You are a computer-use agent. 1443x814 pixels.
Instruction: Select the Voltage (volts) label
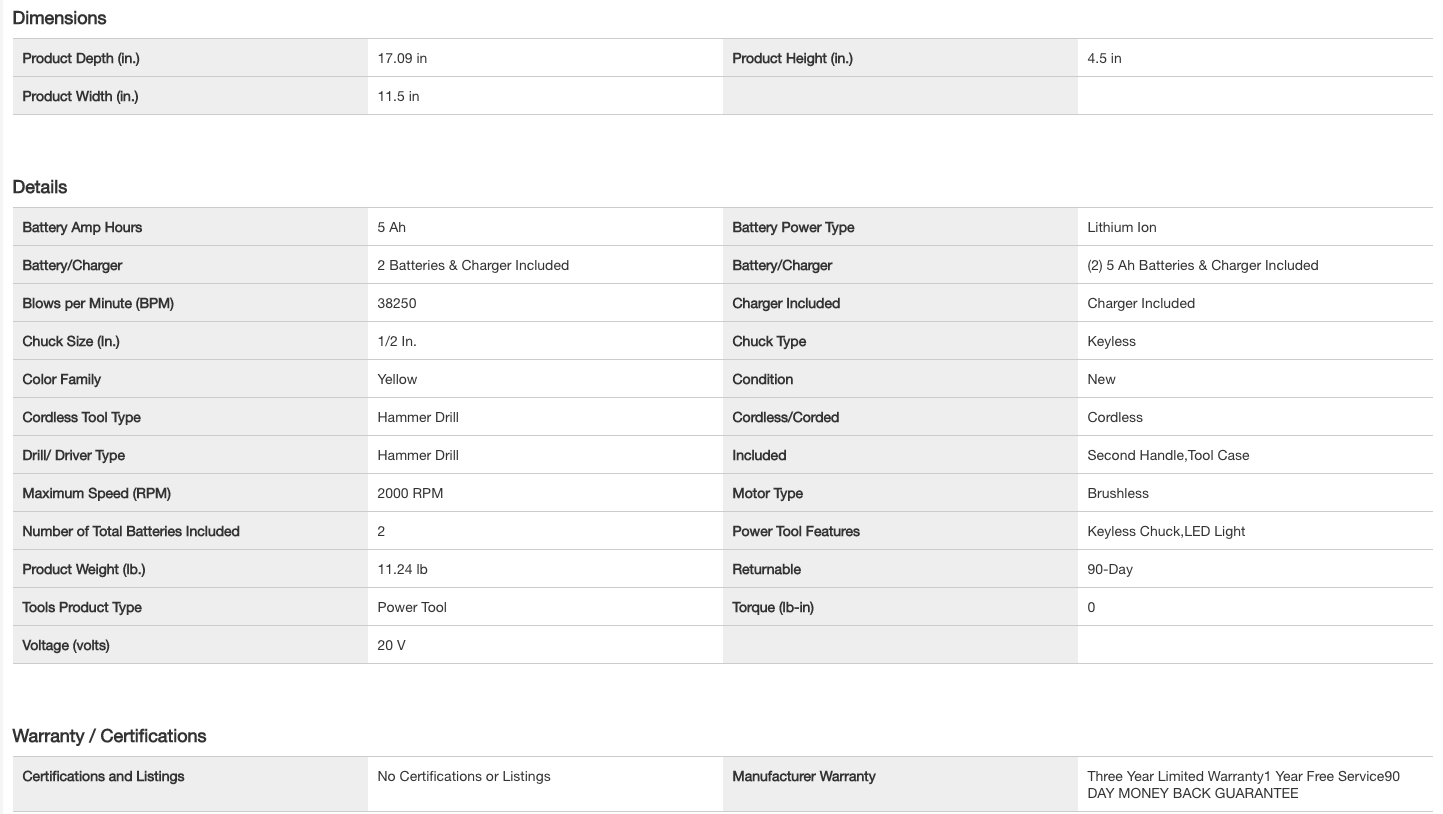click(66, 645)
